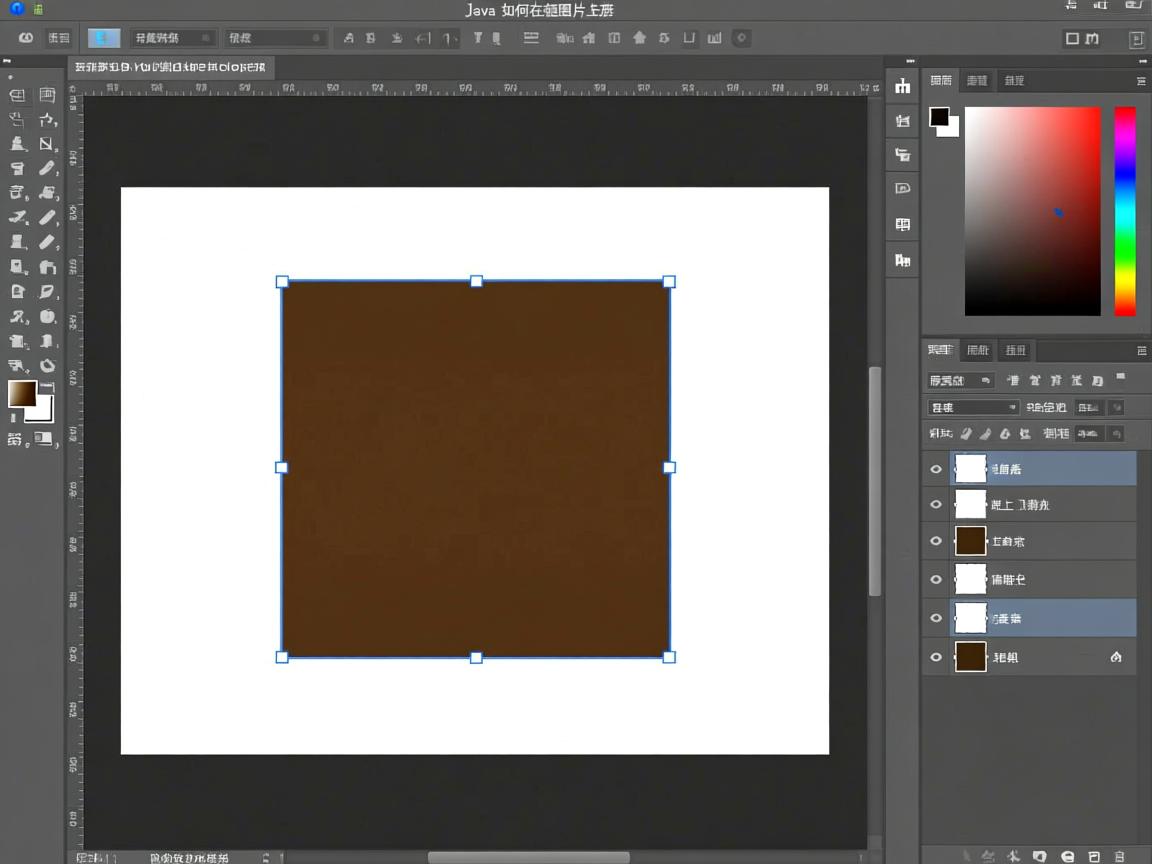Click the add layer mask button in Layers footer
The width and height of the screenshot is (1152, 864).
click(1040, 856)
